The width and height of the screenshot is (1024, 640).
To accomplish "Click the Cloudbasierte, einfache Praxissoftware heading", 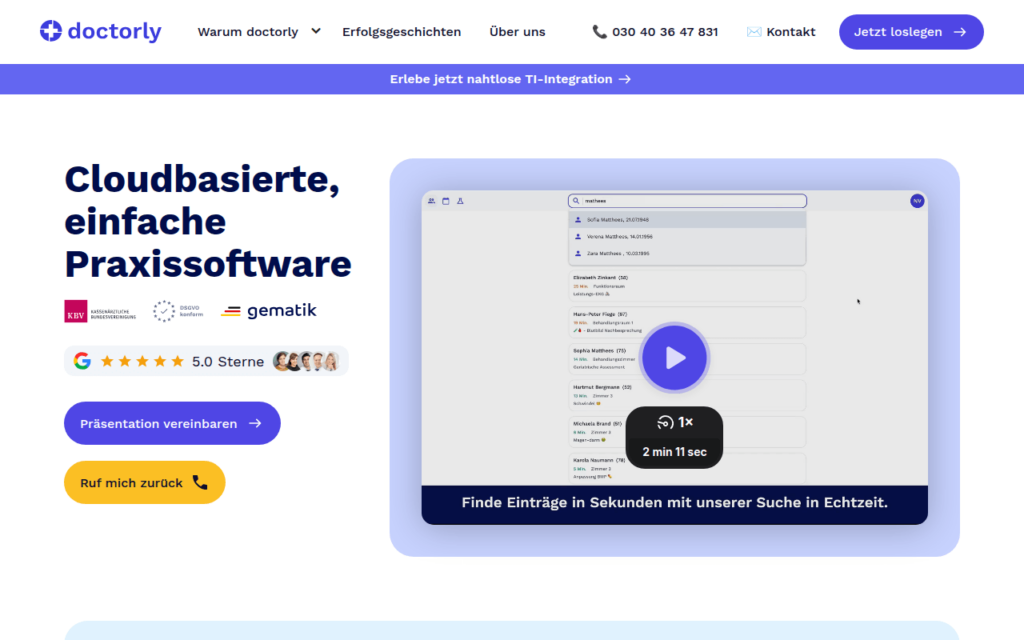I will tap(208, 221).
